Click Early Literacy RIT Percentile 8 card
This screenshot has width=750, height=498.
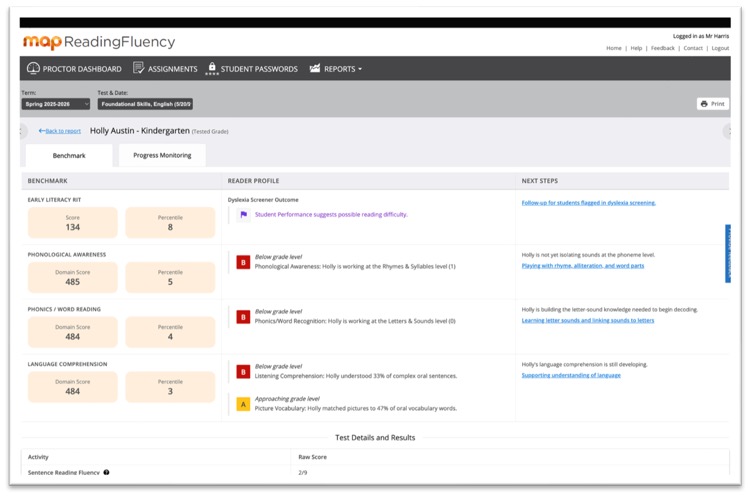170,222
